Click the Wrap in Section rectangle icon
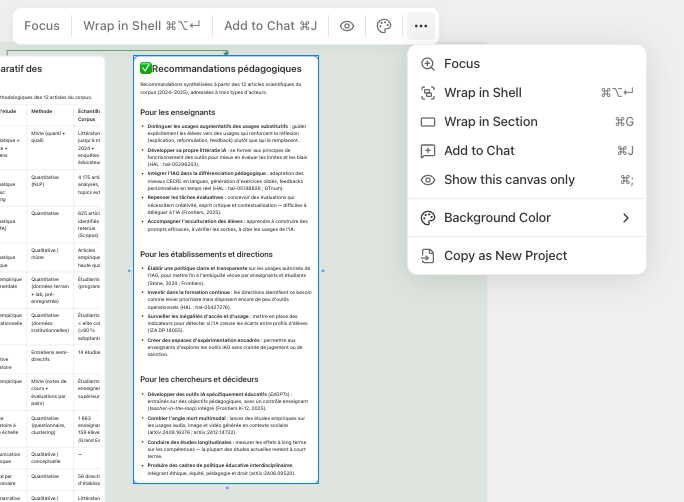Image resolution: width=684 pixels, height=502 pixels. 428,122
